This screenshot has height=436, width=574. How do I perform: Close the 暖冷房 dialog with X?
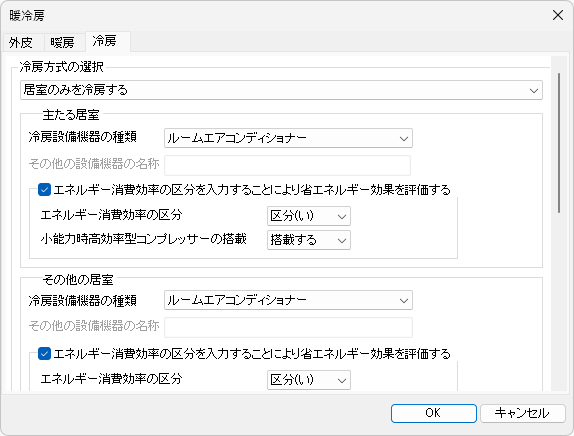pos(558,15)
